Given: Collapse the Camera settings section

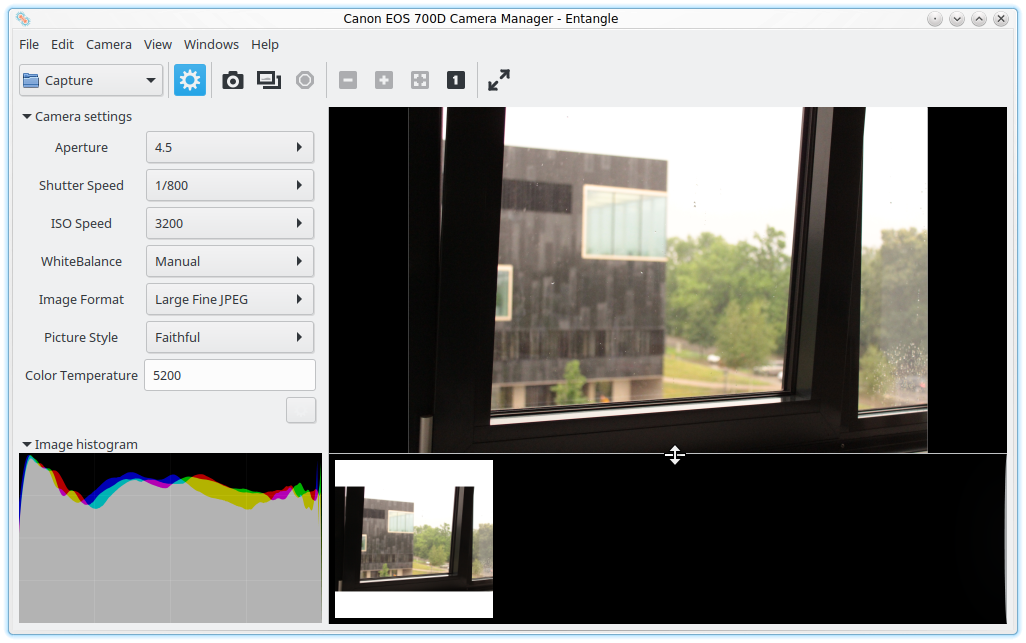Looking at the screenshot, I should [27, 117].
